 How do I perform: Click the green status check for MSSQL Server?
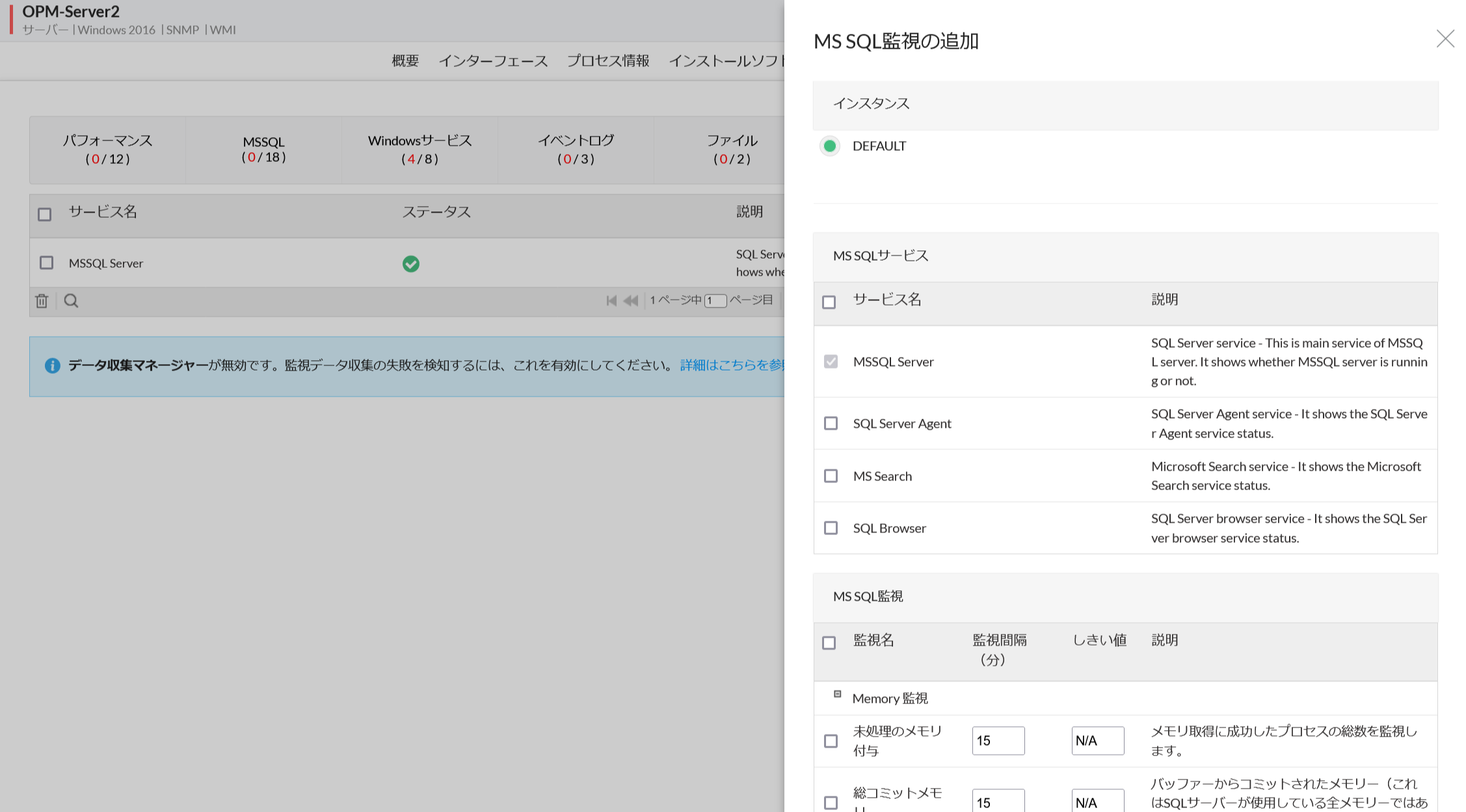410,263
